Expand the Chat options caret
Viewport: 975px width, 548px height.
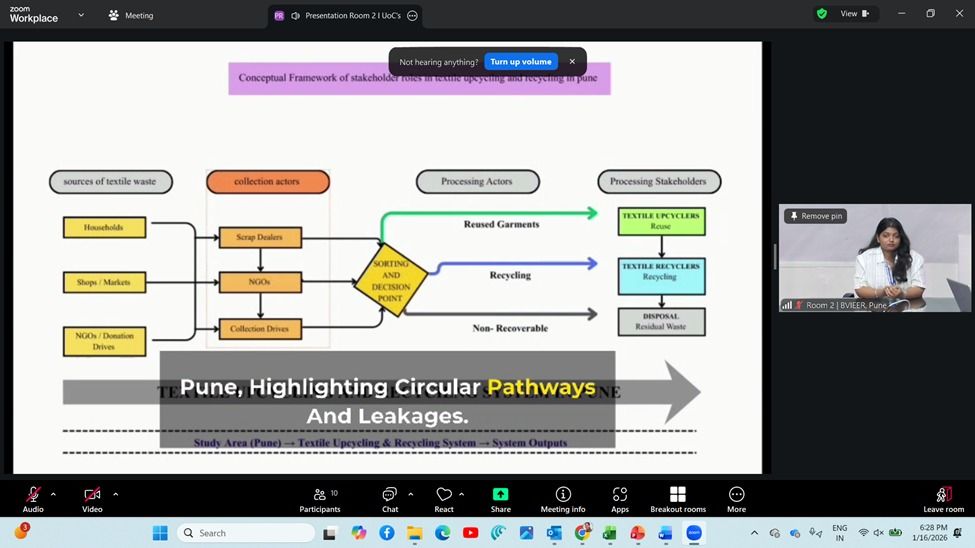(x=410, y=494)
